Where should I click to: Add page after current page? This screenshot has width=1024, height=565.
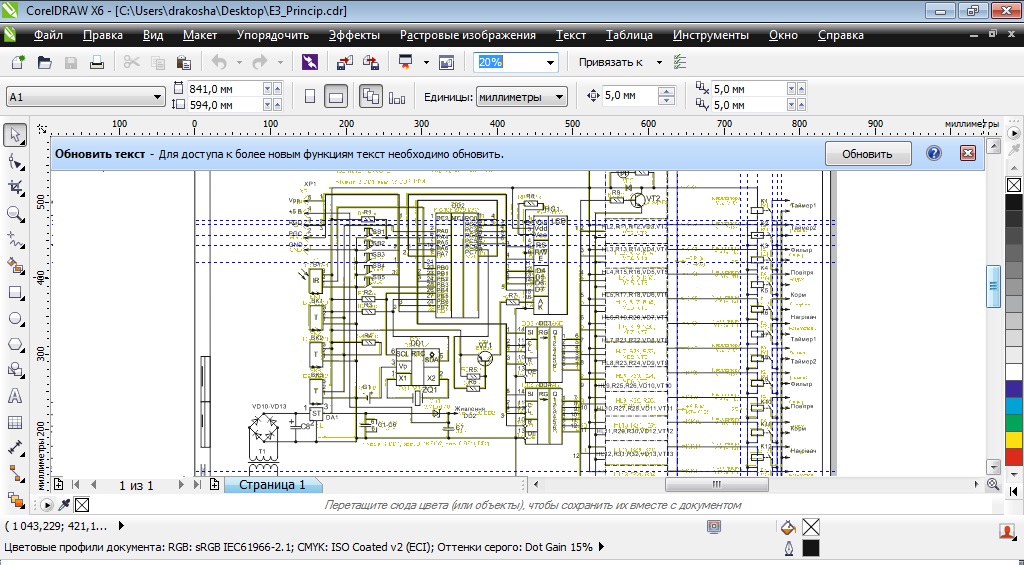[214, 485]
